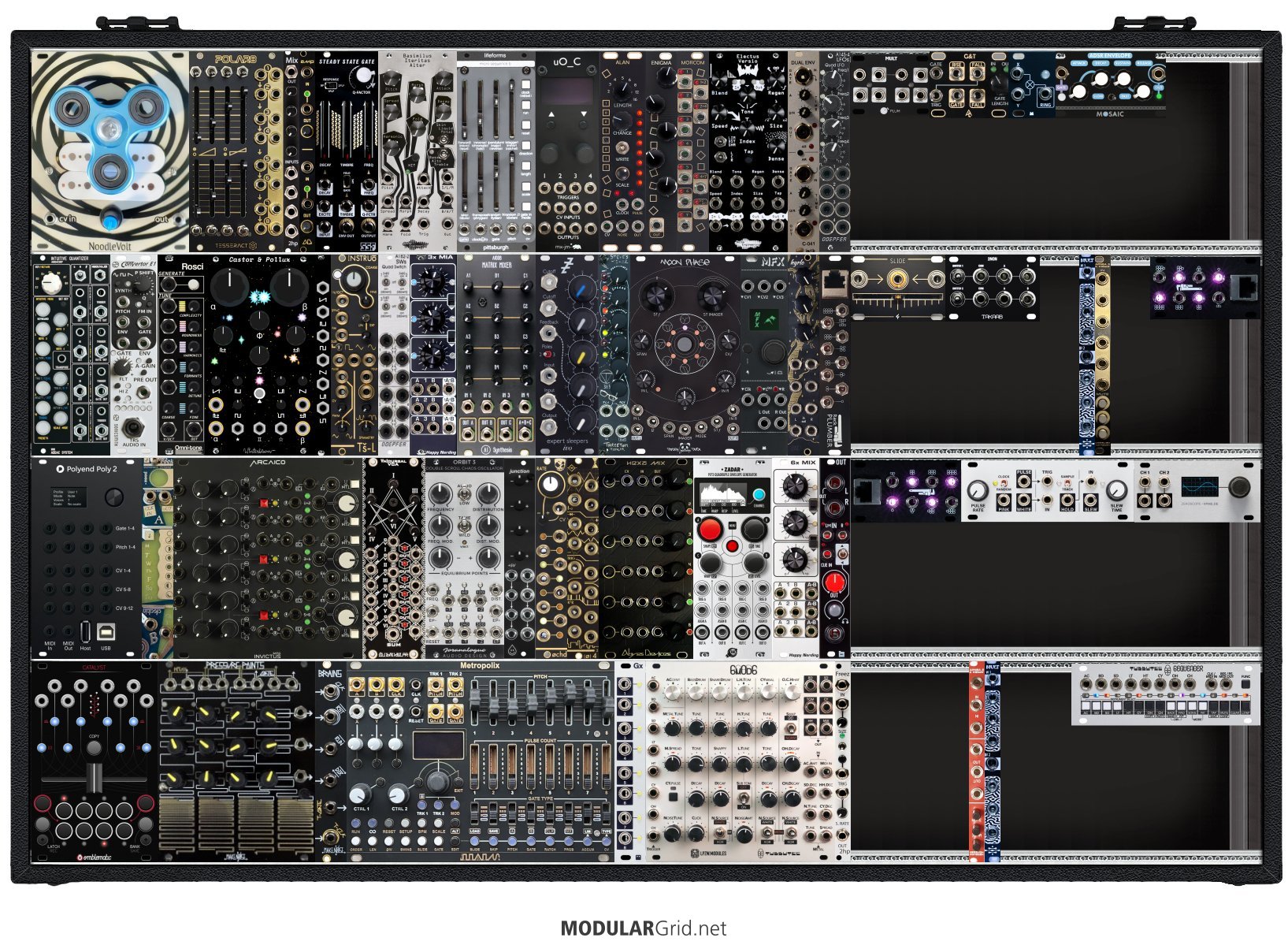Select the Plumber module
This screenshot has width=1288, height=945.
click(x=834, y=353)
